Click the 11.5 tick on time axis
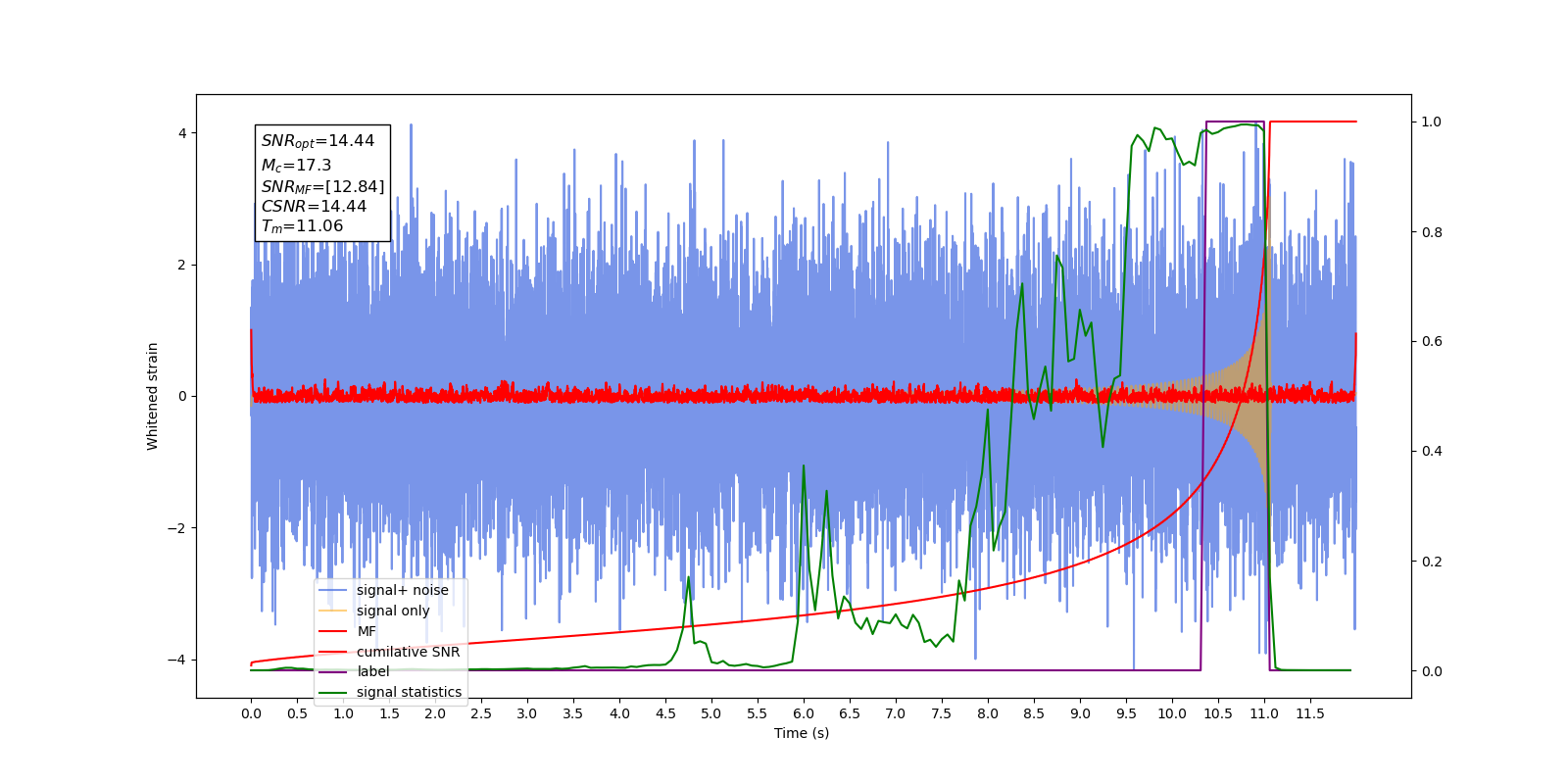 pos(1310,713)
